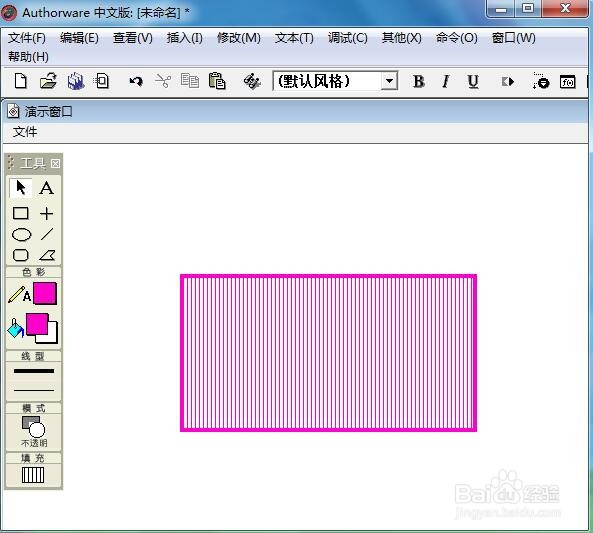
Task: Open the Control Panel icon in toolbar
Action: coord(541,81)
